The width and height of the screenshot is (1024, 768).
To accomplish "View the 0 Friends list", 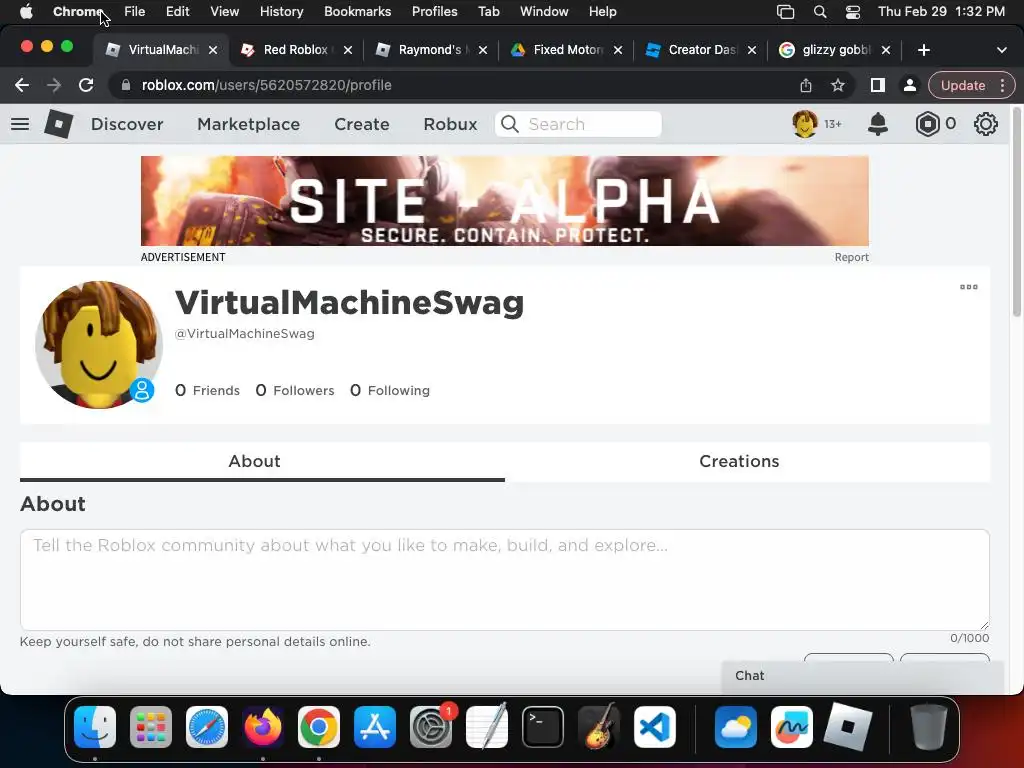I will click(208, 391).
